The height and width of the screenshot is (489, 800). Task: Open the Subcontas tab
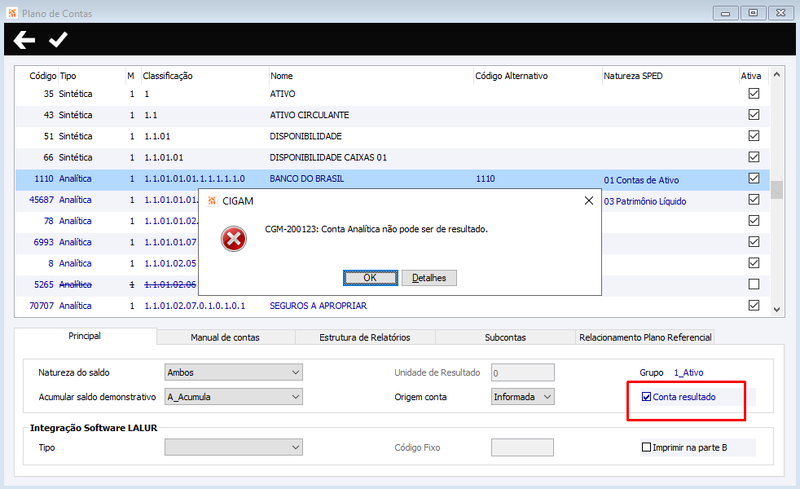[505, 337]
